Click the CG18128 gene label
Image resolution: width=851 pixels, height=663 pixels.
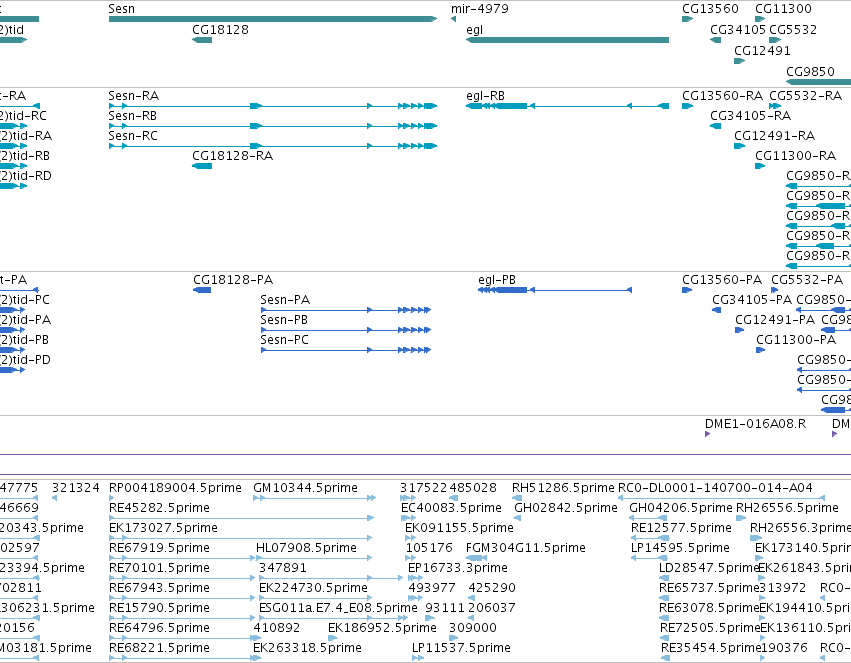(x=220, y=30)
